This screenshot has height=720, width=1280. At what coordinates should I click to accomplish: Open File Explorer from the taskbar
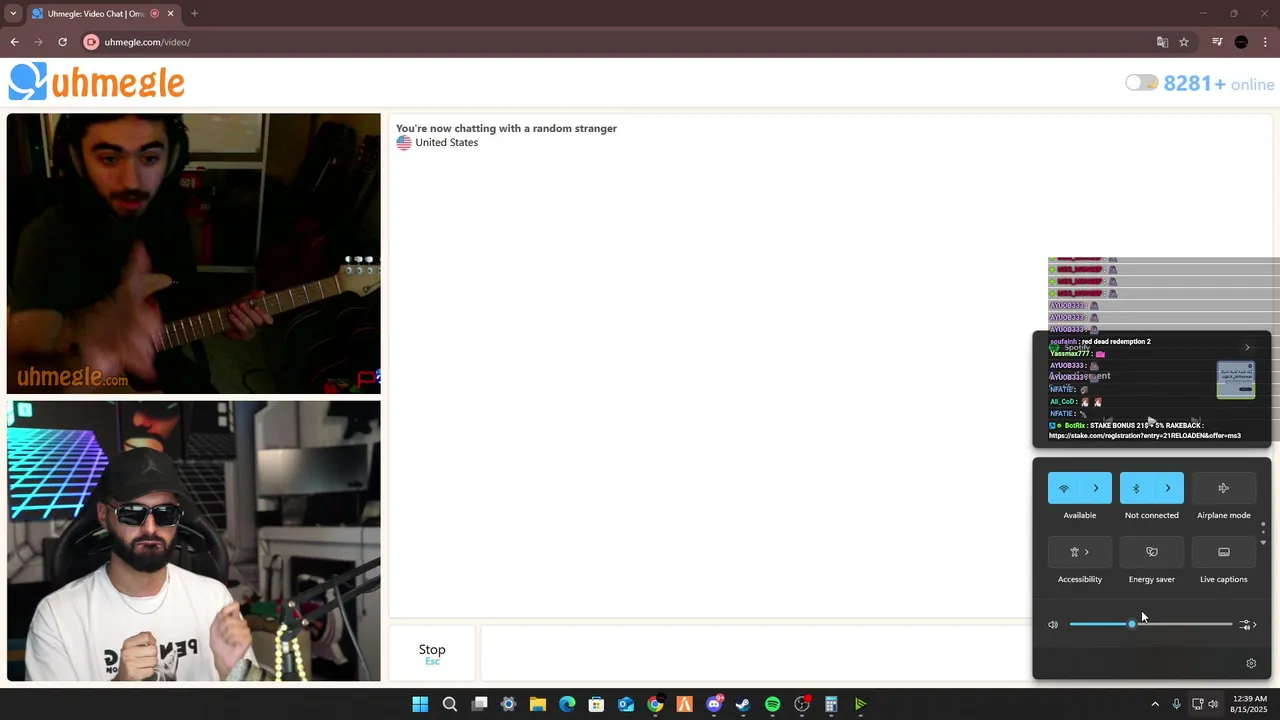[x=538, y=704]
